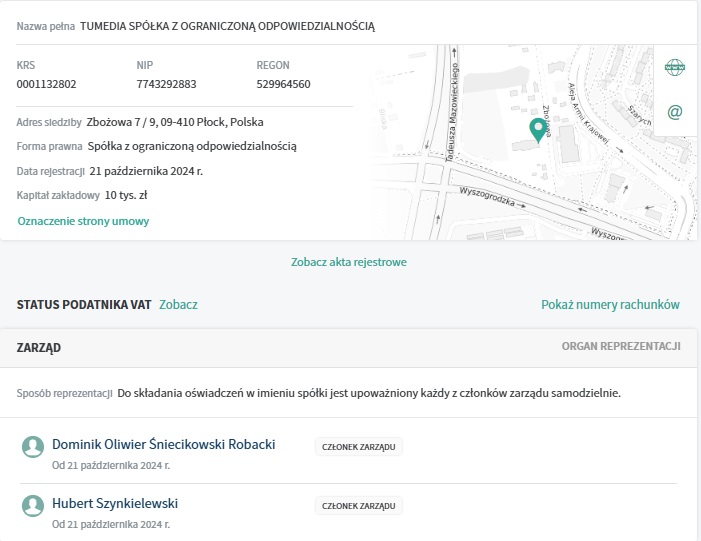Open the Oznaczenie strony umowy link
Viewport: 701px width, 541px height.
[83, 221]
